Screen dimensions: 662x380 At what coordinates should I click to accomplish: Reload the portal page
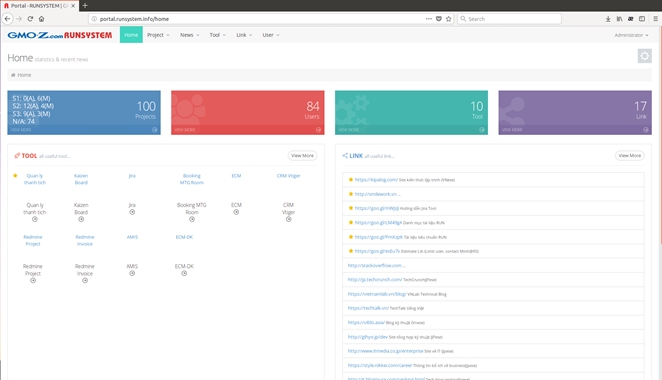[x=30, y=19]
